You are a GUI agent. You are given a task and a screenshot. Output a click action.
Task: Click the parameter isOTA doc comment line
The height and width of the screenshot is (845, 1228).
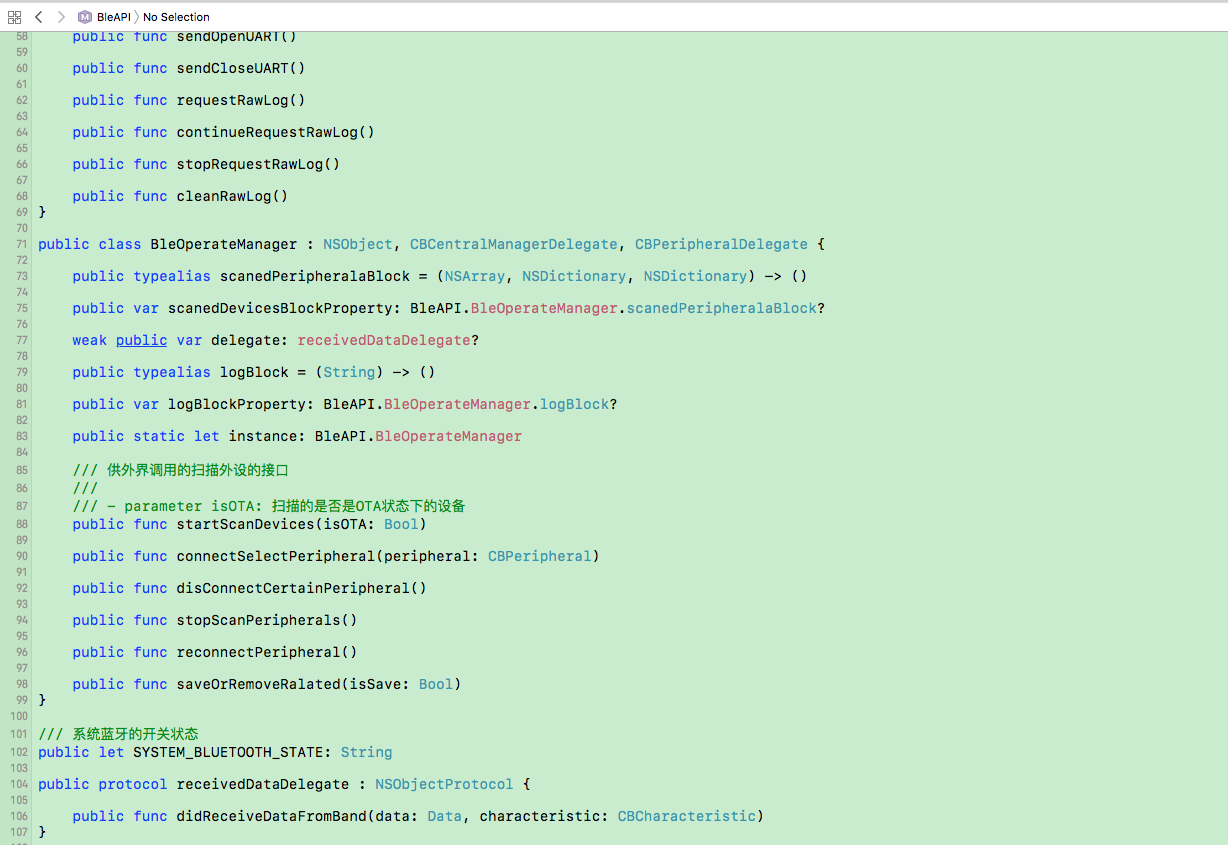point(269,506)
